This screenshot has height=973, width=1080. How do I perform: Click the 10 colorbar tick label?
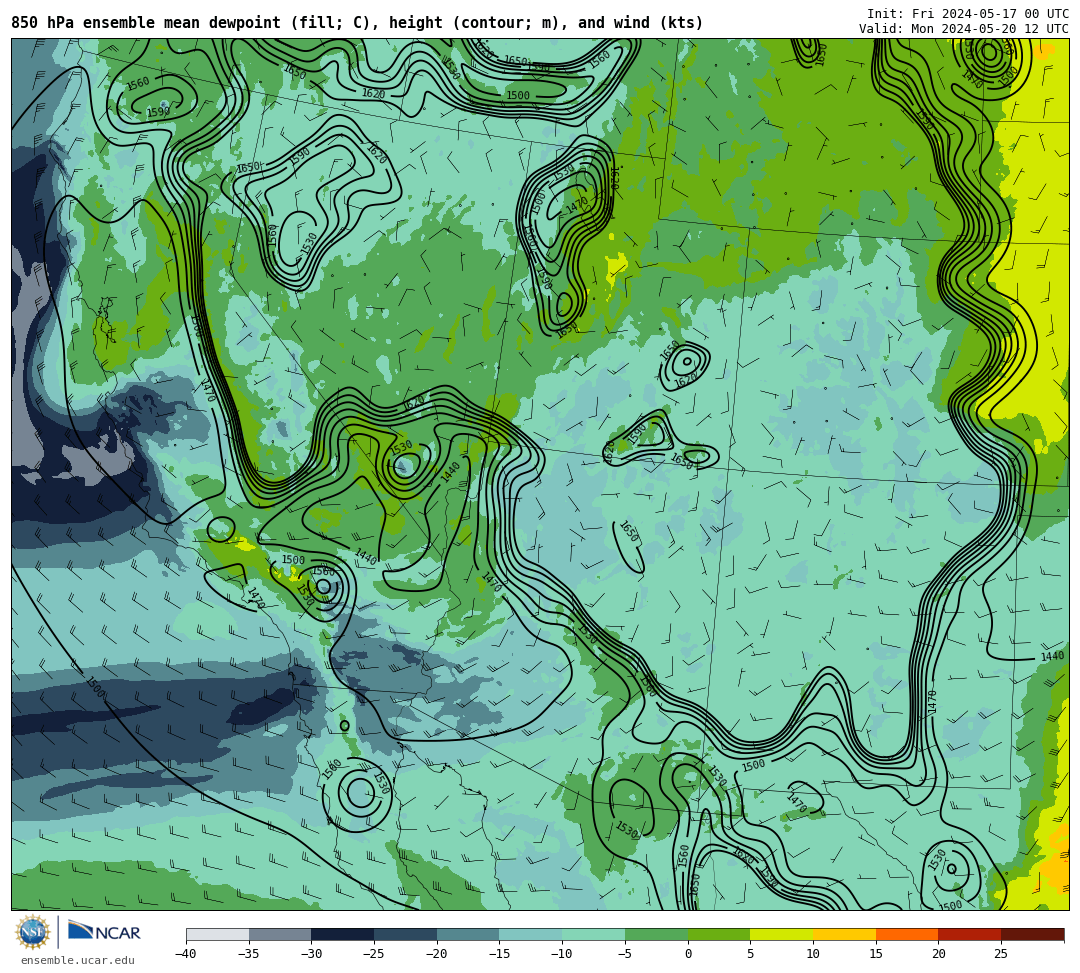point(813,954)
